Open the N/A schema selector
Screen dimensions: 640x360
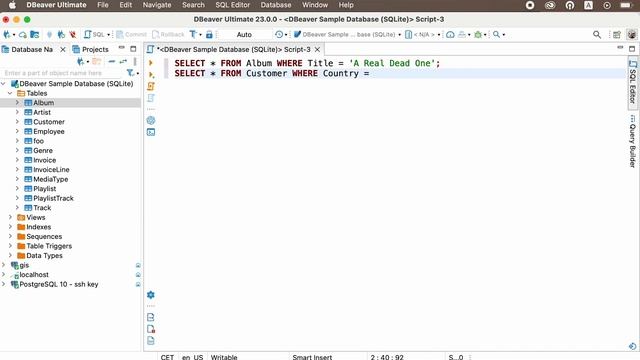pyautogui.click(x=422, y=35)
